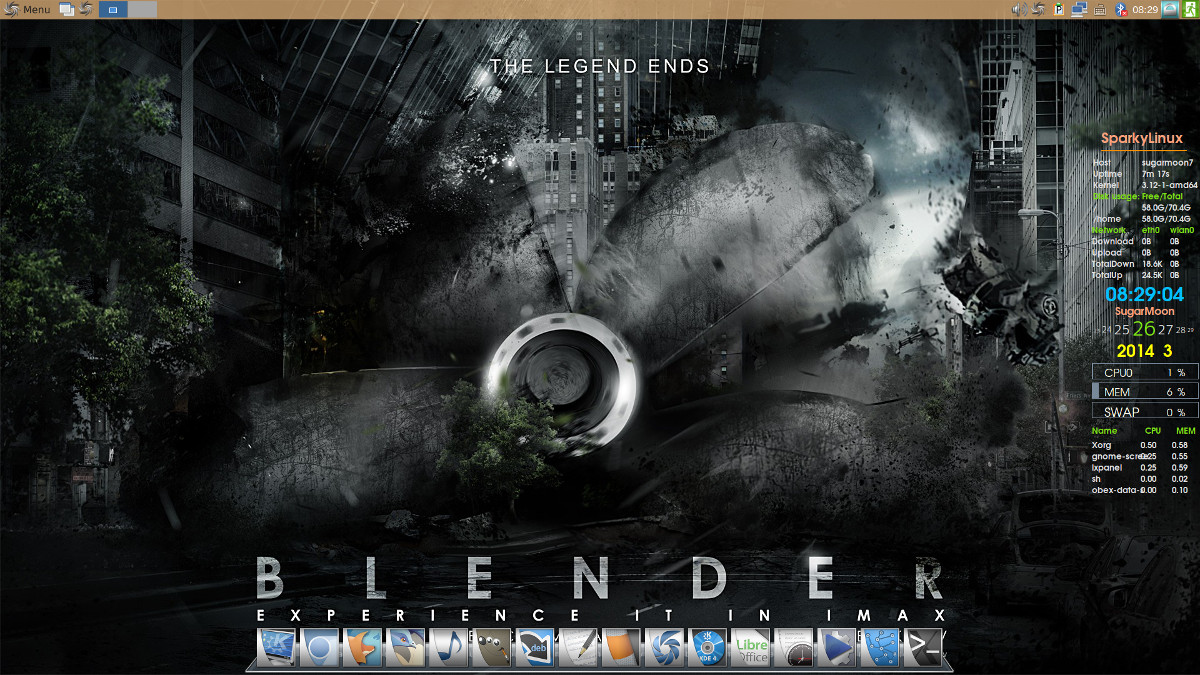Viewport: 1200px width, 675px height.
Task: Click the lock screen icon in panel
Action: (x=1170, y=9)
